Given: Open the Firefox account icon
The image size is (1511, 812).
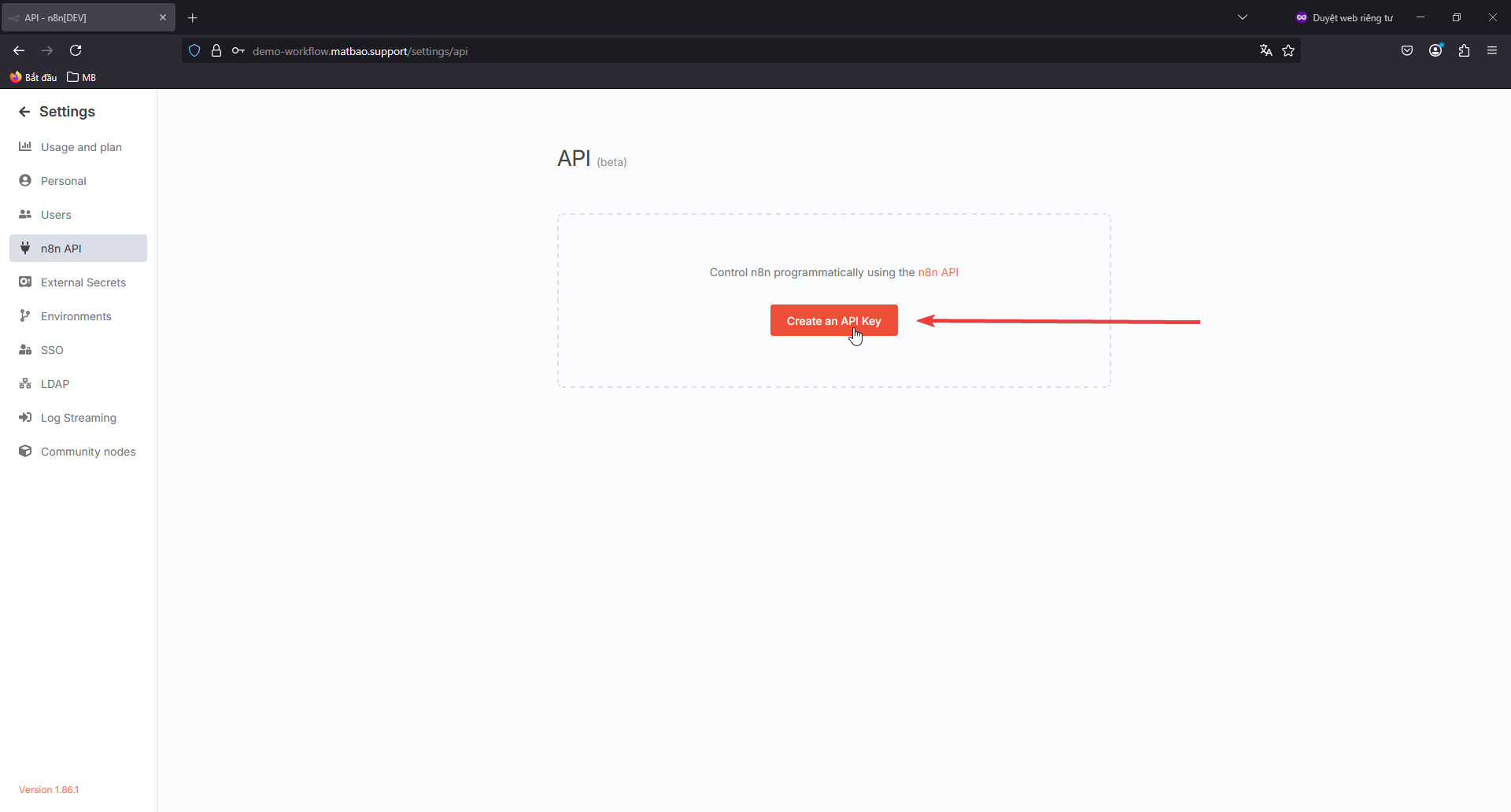Looking at the screenshot, I should (x=1435, y=50).
